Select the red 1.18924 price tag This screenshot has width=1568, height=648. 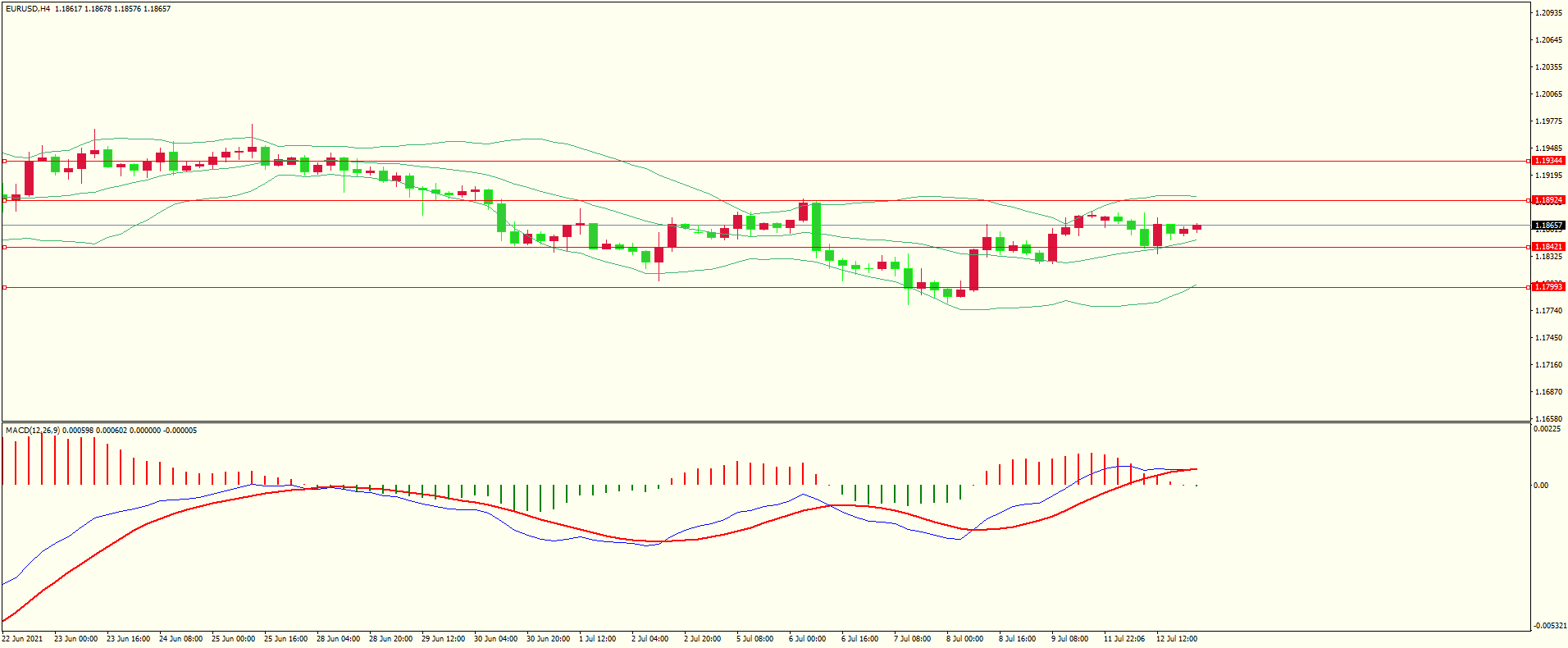pos(1548,200)
